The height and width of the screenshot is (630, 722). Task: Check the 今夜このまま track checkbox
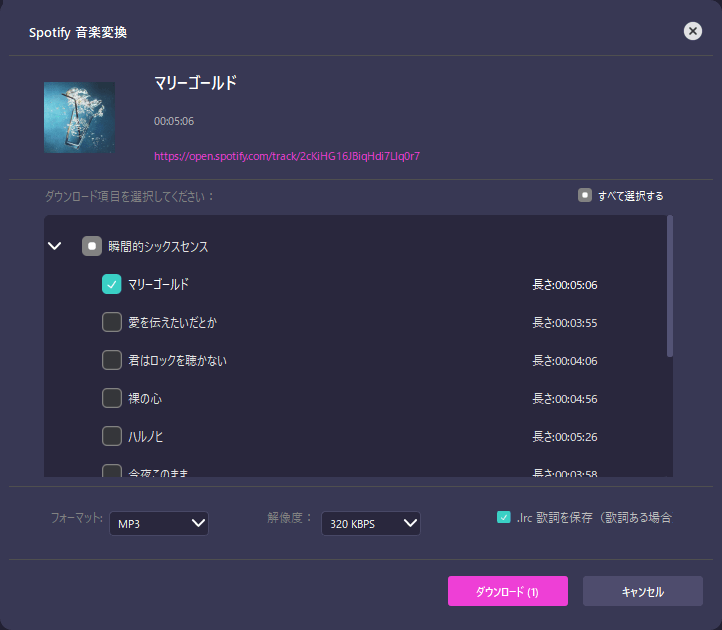click(112, 471)
